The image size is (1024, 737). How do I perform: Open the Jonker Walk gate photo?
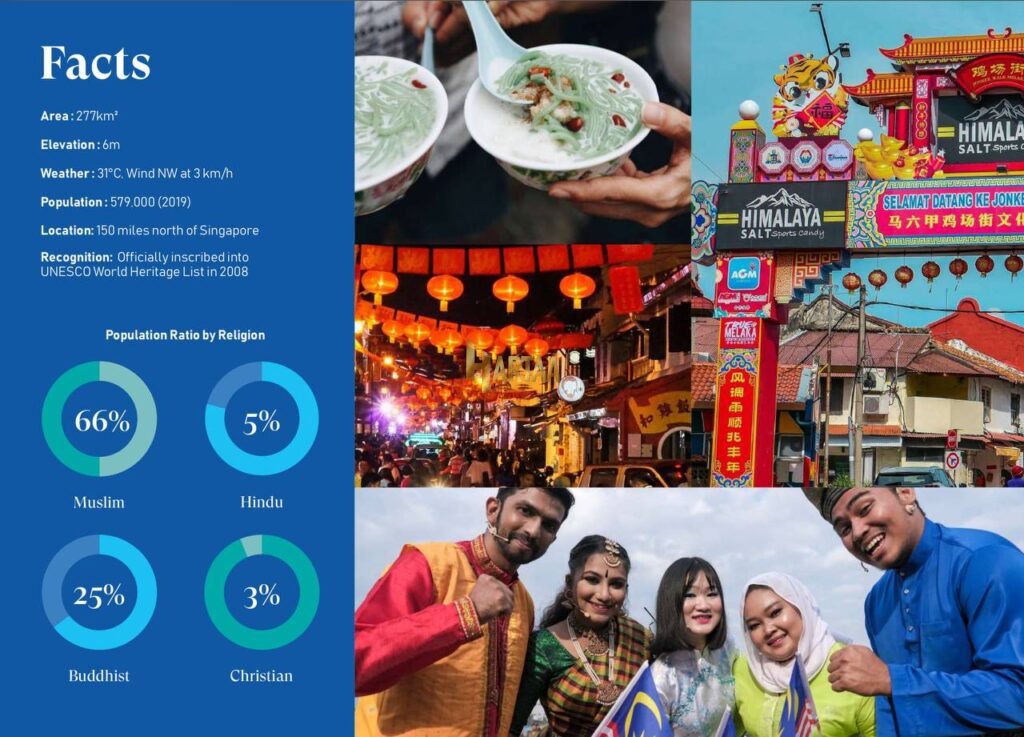[x=857, y=243]
